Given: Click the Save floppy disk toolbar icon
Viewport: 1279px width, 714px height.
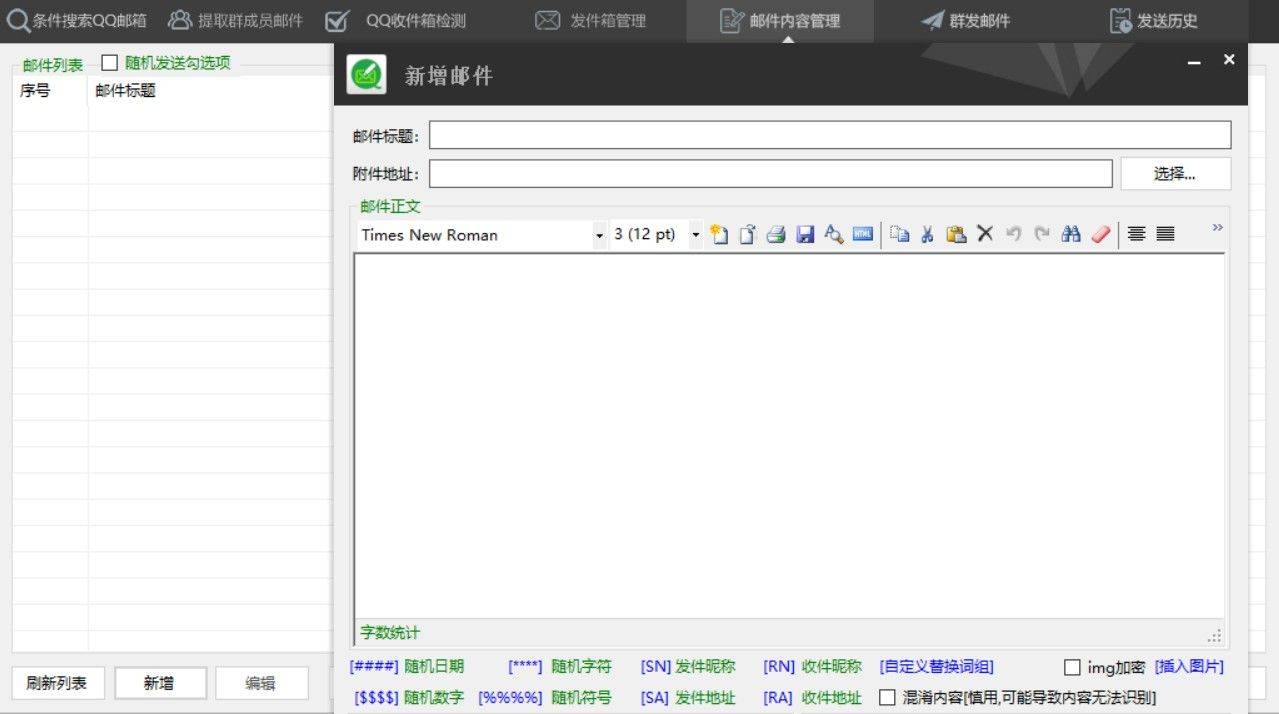Looking at the screenshot, I should 805,234.
